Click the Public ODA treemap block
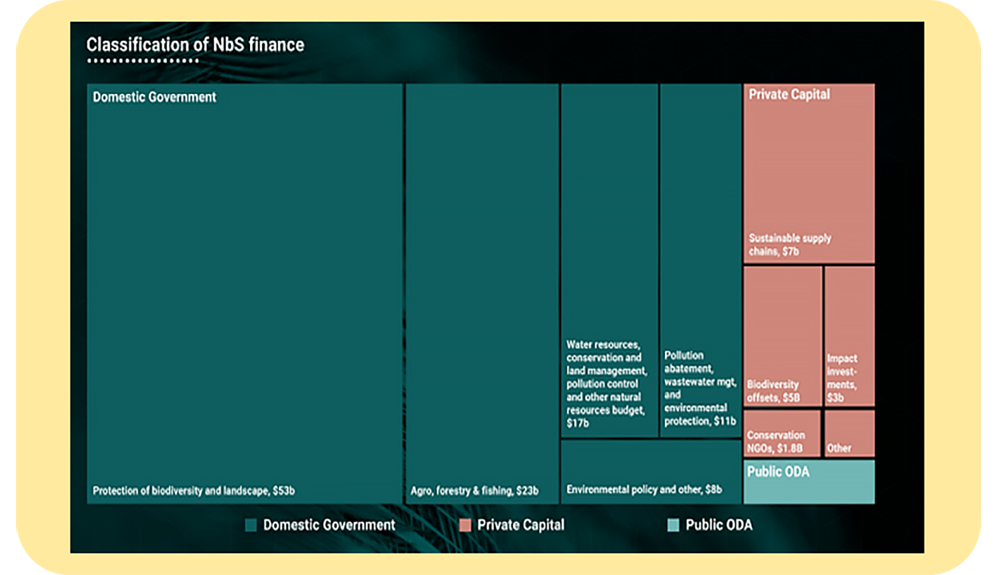The height and width of the screenshot is (575, 1000). (x=808, y=482)
